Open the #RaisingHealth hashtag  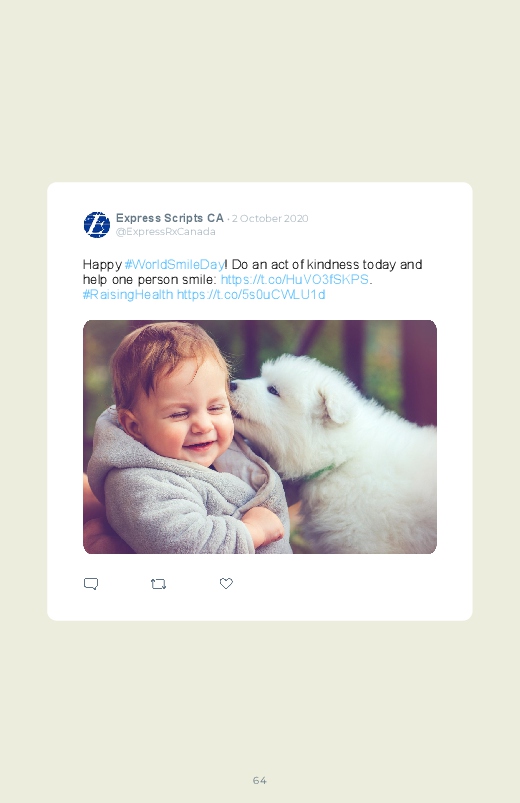(128, 294)
